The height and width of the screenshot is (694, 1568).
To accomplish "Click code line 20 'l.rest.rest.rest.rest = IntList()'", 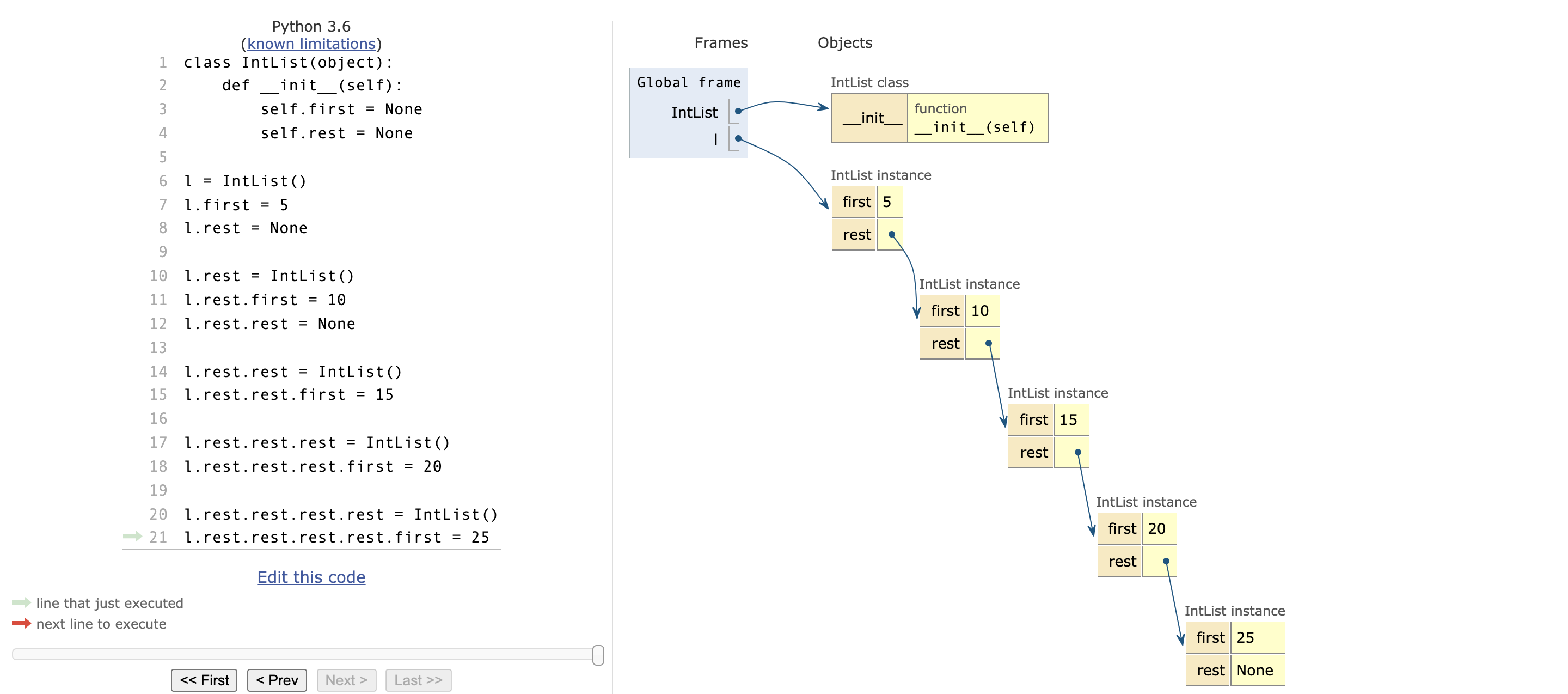I will click(x=341, y=514).
